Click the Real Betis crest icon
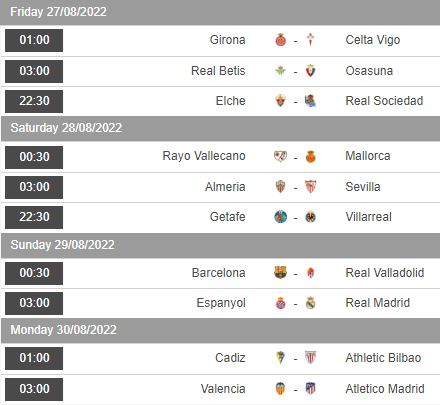 click(281, 71)
